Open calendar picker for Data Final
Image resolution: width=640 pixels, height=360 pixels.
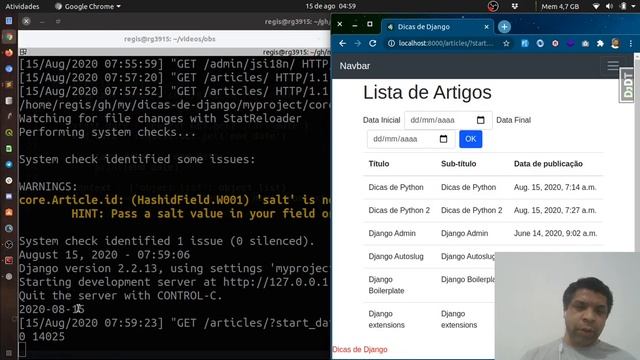tap(443, 139)
